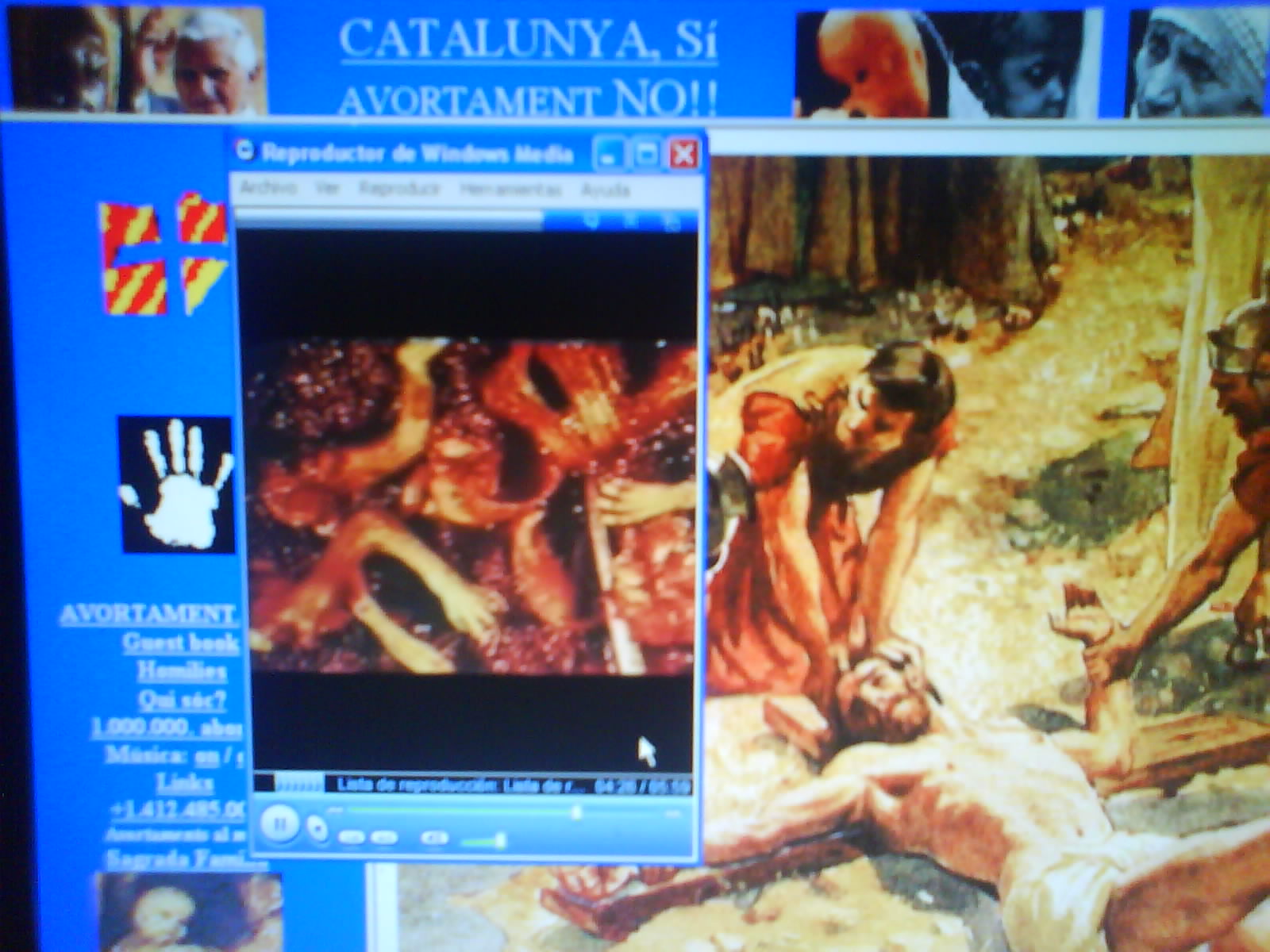Viewport: 1270px width, 952px height.
Task: Pause playback in Windows Media Player
Action: pyautogui.click(x=279, y=823)
